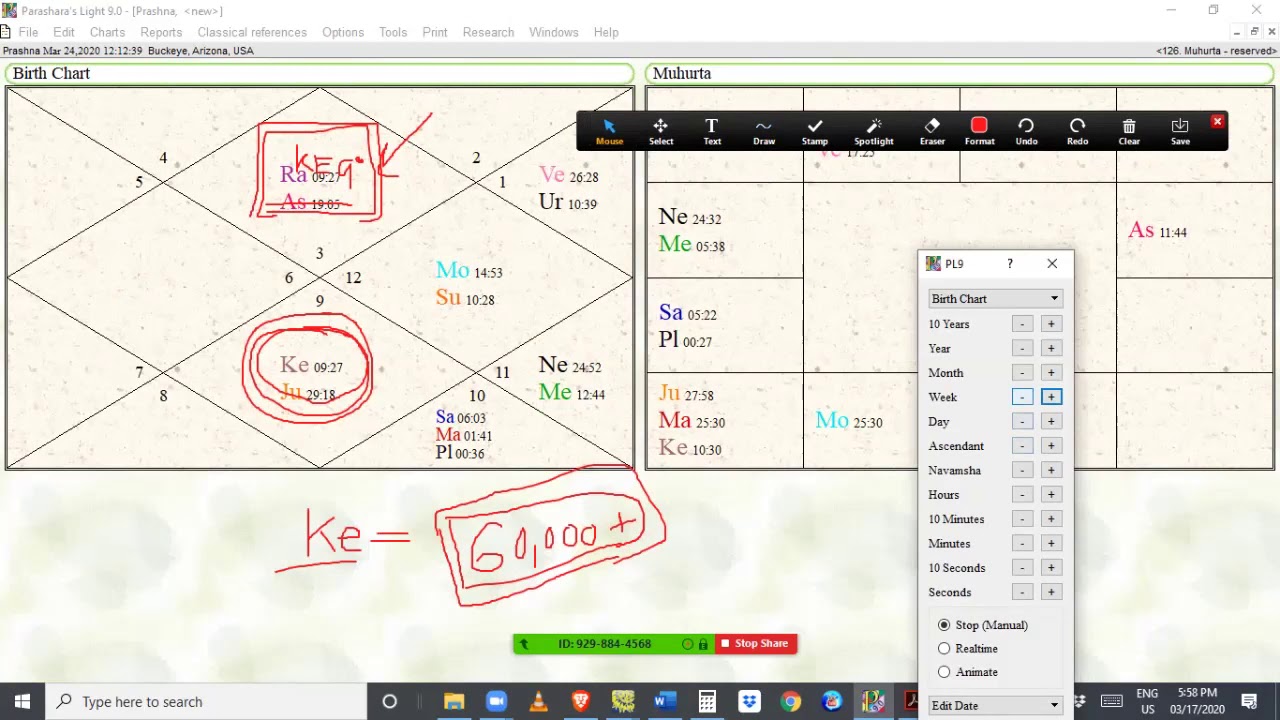
Task: Increase by 10 Minutes
Action: click(x=1051, y=519)
